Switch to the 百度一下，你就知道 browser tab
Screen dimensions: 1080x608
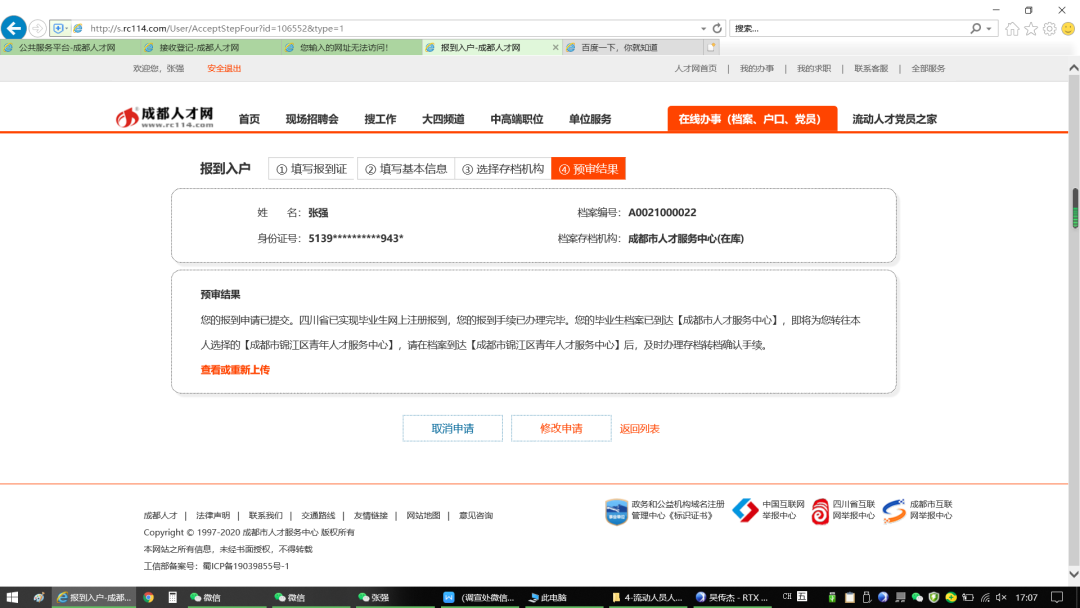(x=620, y=47)
